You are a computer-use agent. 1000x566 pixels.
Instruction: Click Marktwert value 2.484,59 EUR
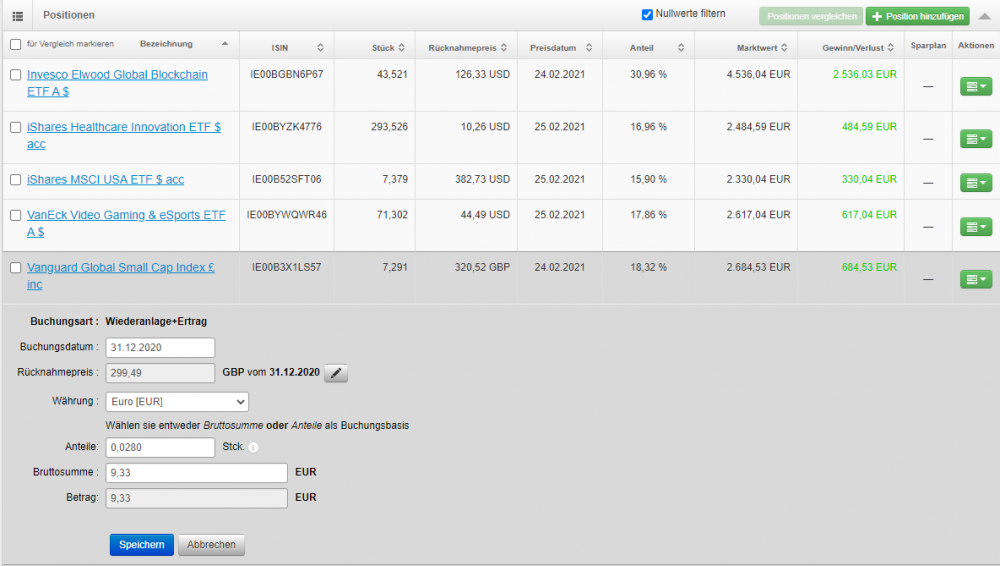click(758, 126)
